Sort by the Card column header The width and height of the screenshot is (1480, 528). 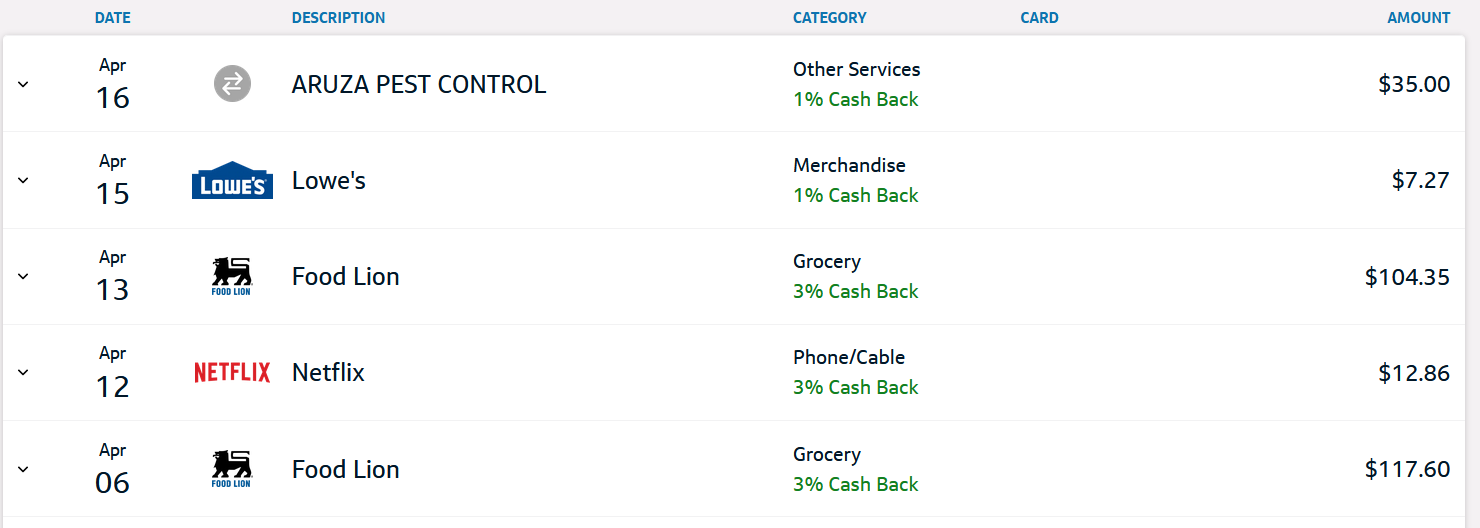point(1039,18)
